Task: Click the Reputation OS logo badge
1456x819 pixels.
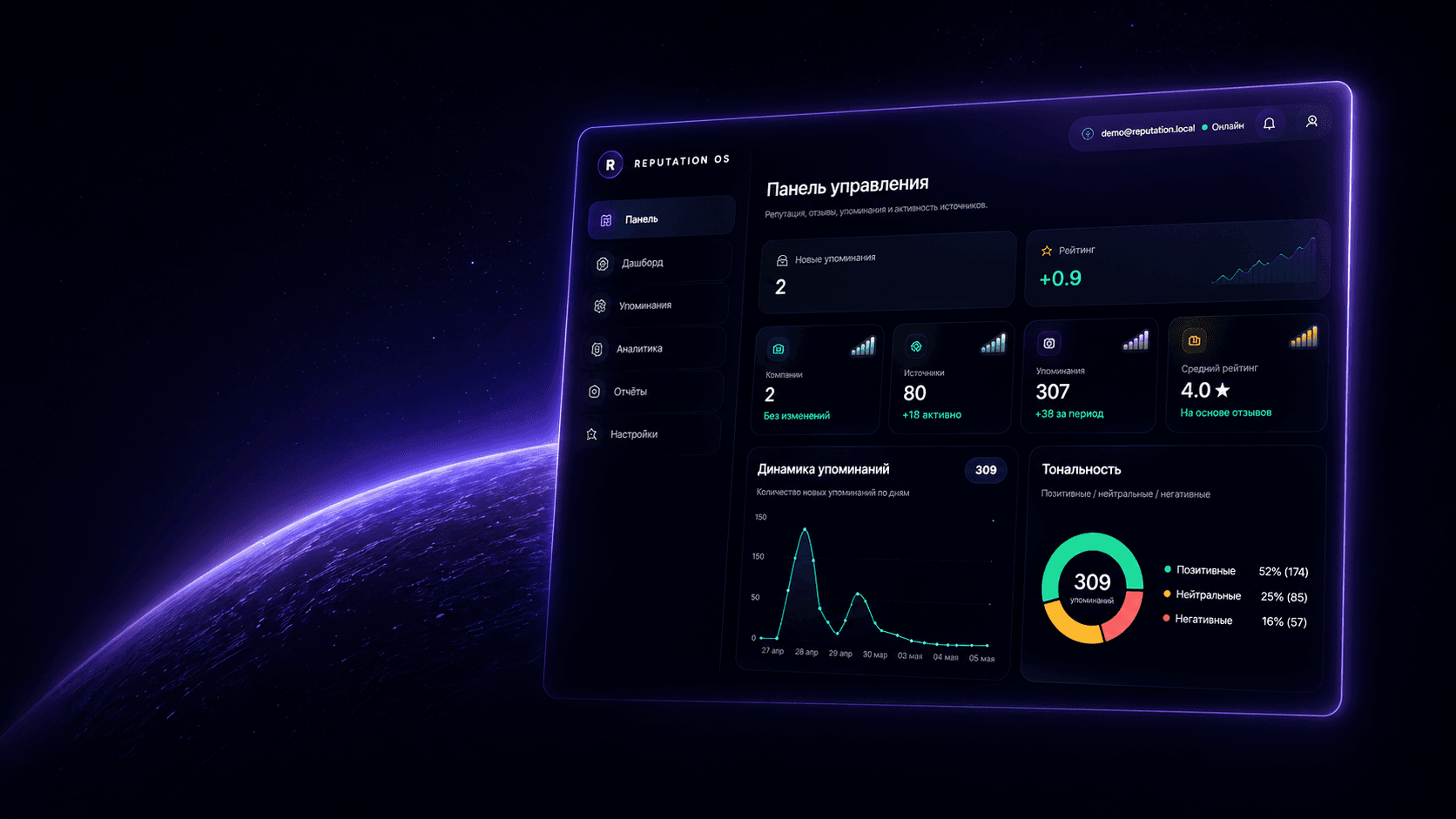Action: click(610, 164)
